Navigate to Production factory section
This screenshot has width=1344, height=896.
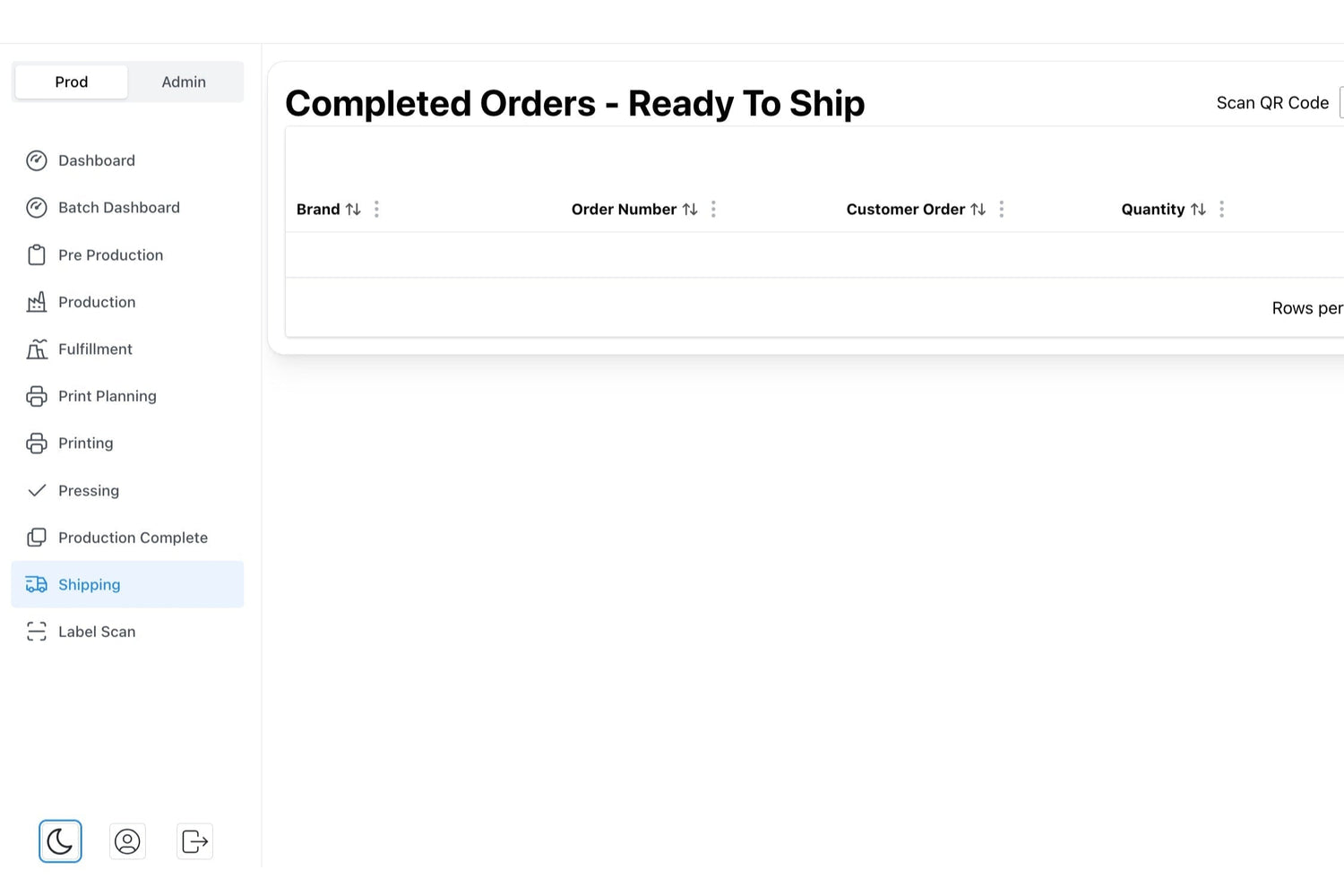click(x=96, y=302)
